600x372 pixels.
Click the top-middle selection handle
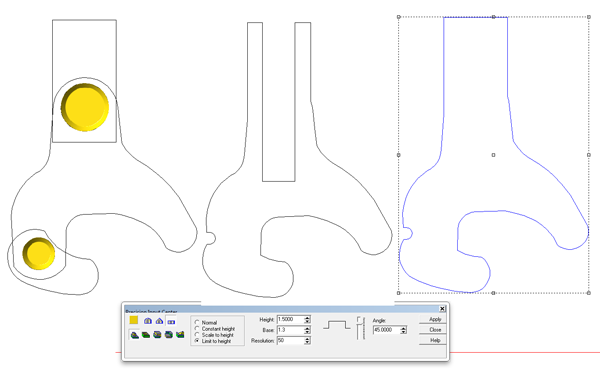click(494, 17)
